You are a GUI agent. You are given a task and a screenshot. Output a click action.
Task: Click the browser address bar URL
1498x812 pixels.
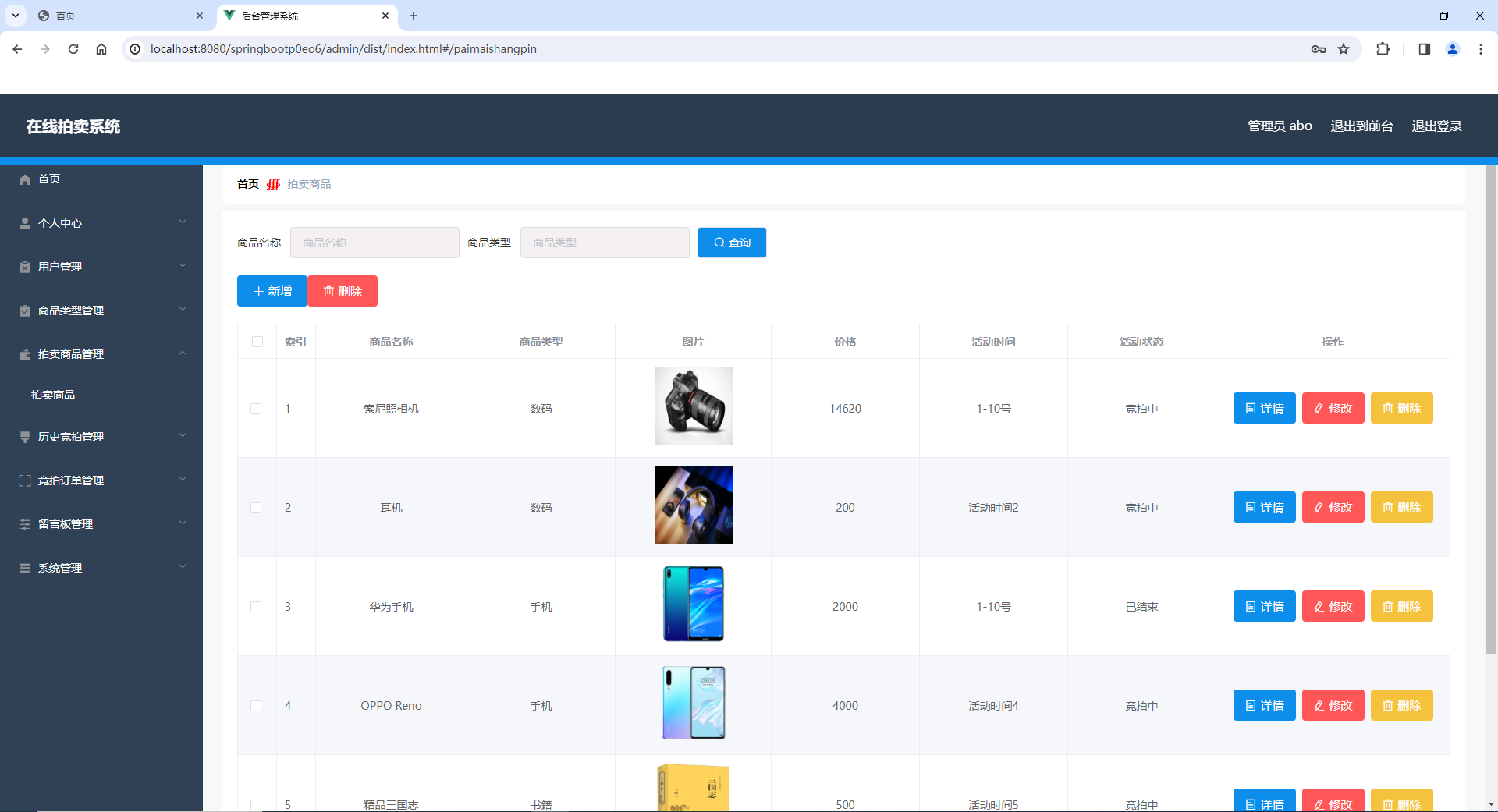[343, 49]
